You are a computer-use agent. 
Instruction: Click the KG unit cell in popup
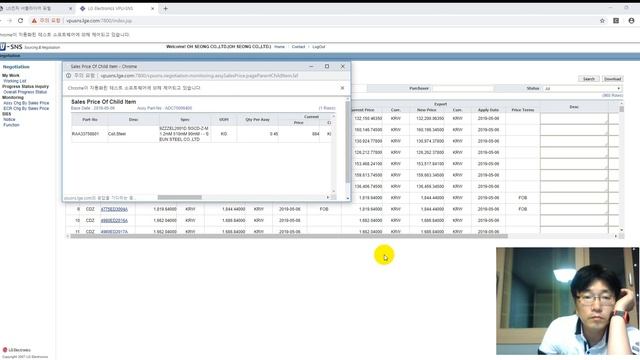pos(224,134)
